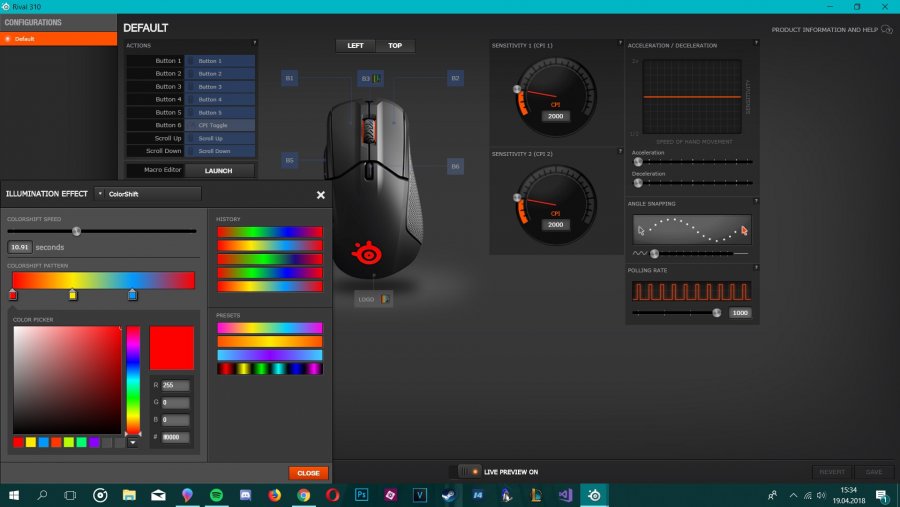Screen dimensions: 900x507
Task: Click the R value input field
Action: (x=175, y=385)
